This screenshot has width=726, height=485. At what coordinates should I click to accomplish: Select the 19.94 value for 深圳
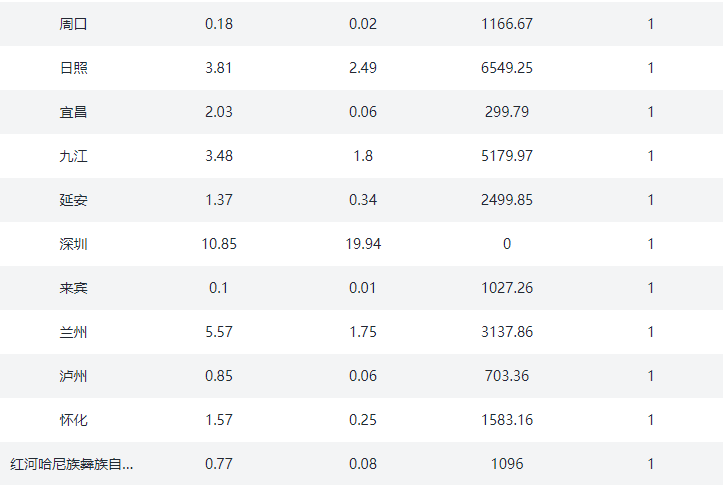(x=363, y=244)
